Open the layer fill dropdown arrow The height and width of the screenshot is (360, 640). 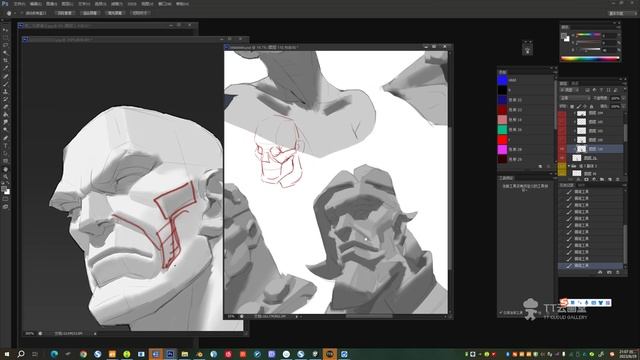(622, 107)
